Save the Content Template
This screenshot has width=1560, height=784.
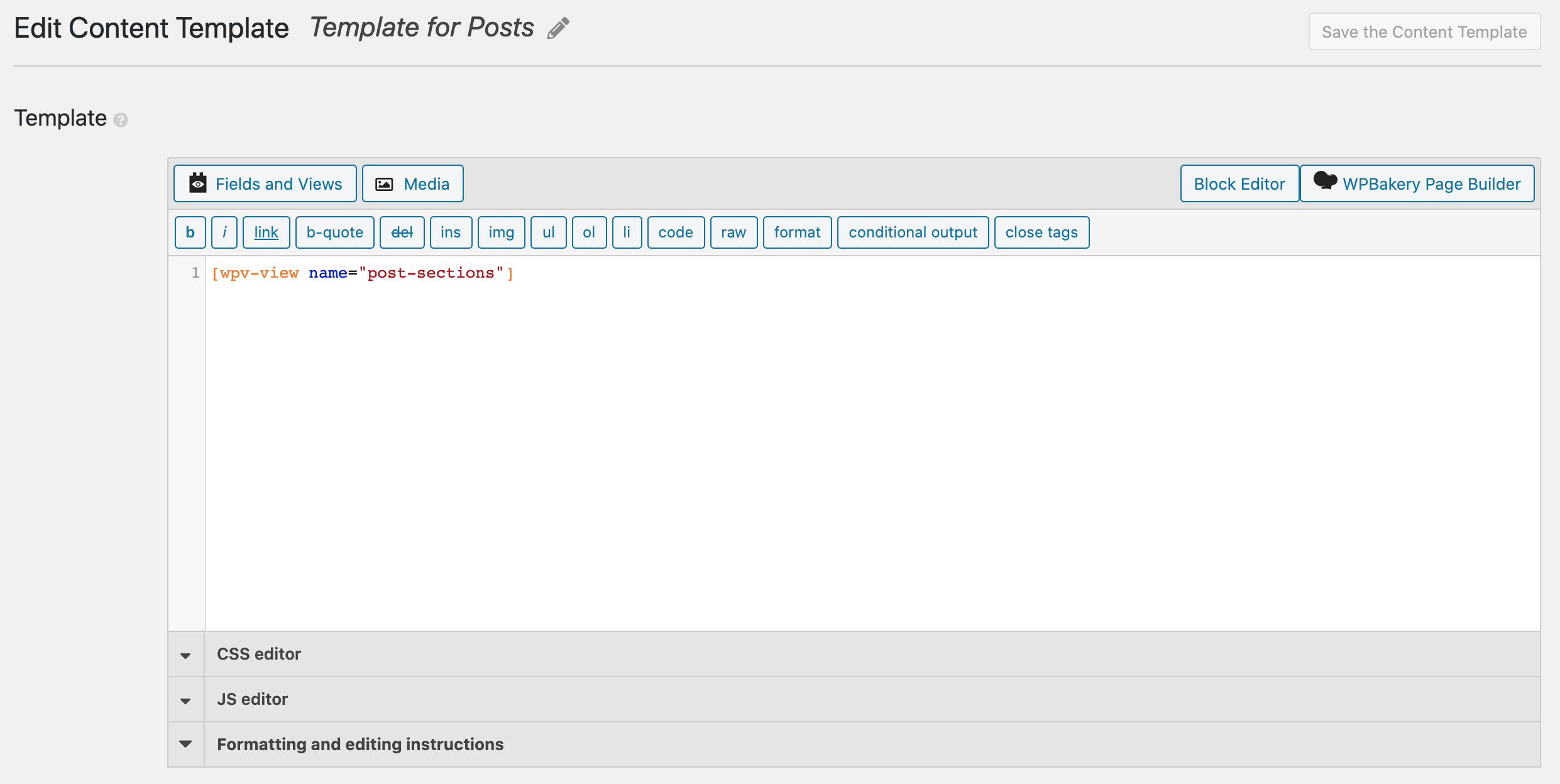pyautogui.click(x=1424, y=31)
